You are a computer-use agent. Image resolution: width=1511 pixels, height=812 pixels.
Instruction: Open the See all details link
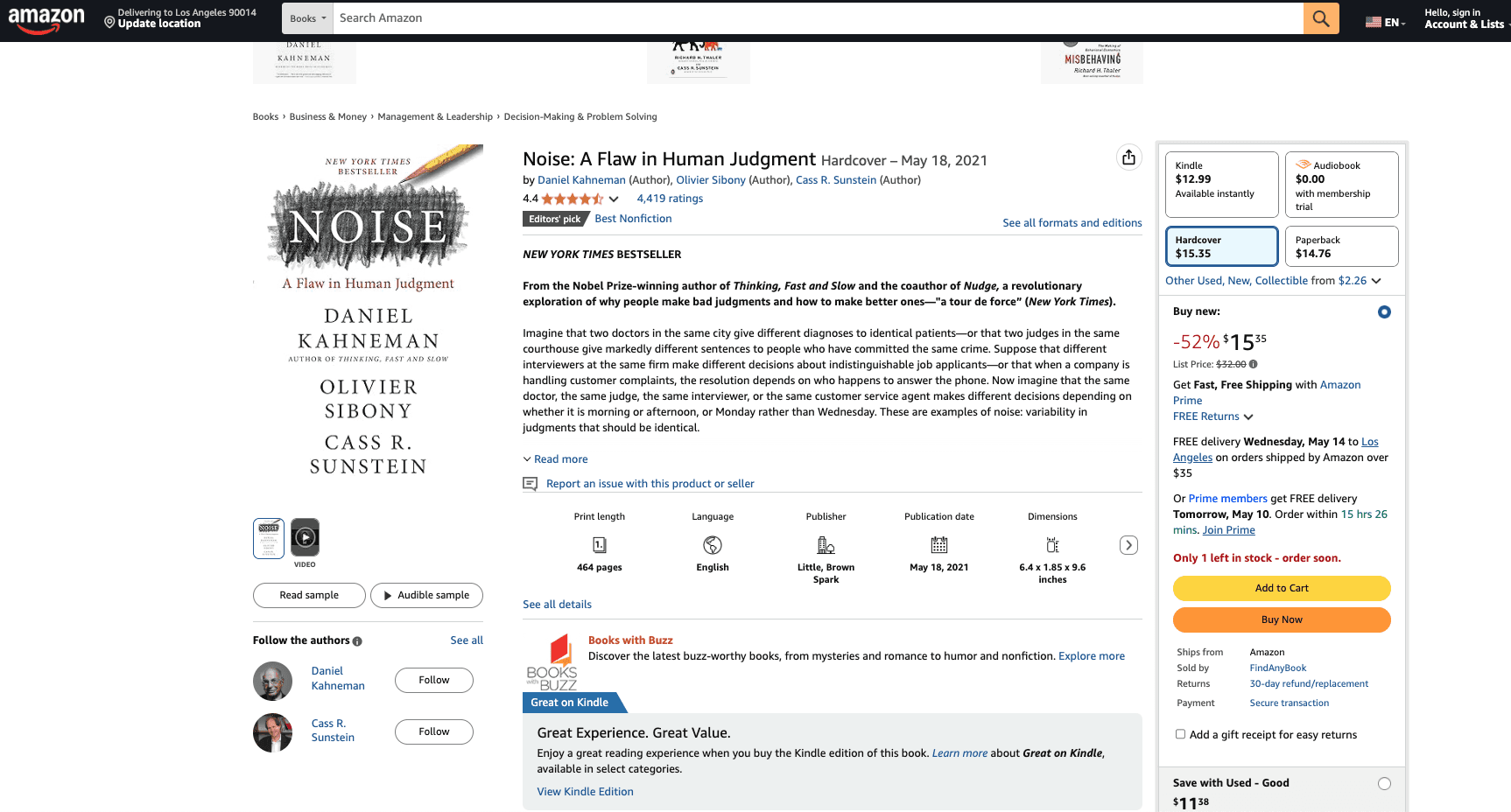(557, 605)
